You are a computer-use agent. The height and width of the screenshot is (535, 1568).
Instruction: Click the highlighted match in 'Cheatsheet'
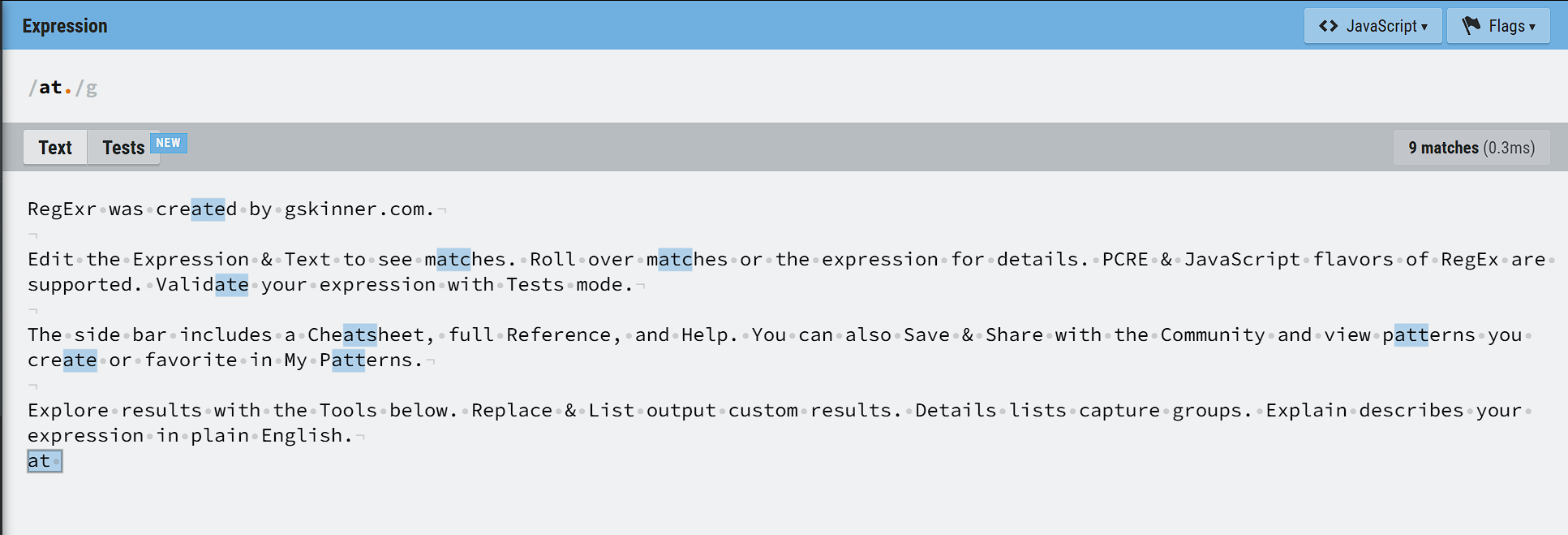tap(359, 334)
